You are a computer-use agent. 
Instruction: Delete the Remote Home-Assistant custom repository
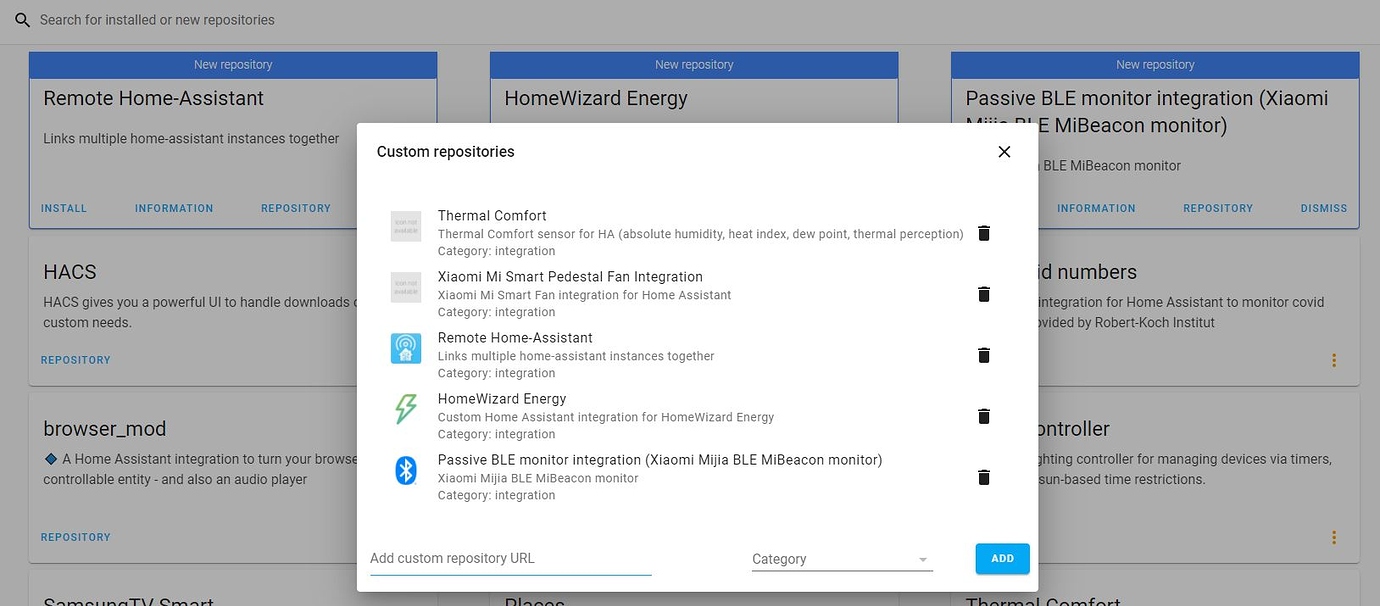984,355
